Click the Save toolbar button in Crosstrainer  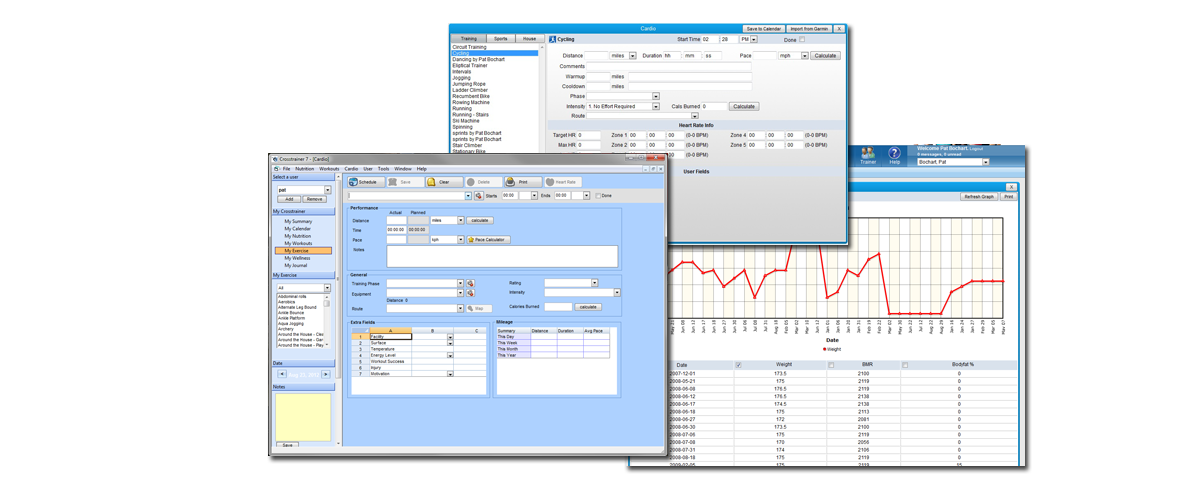click(405, 182)
